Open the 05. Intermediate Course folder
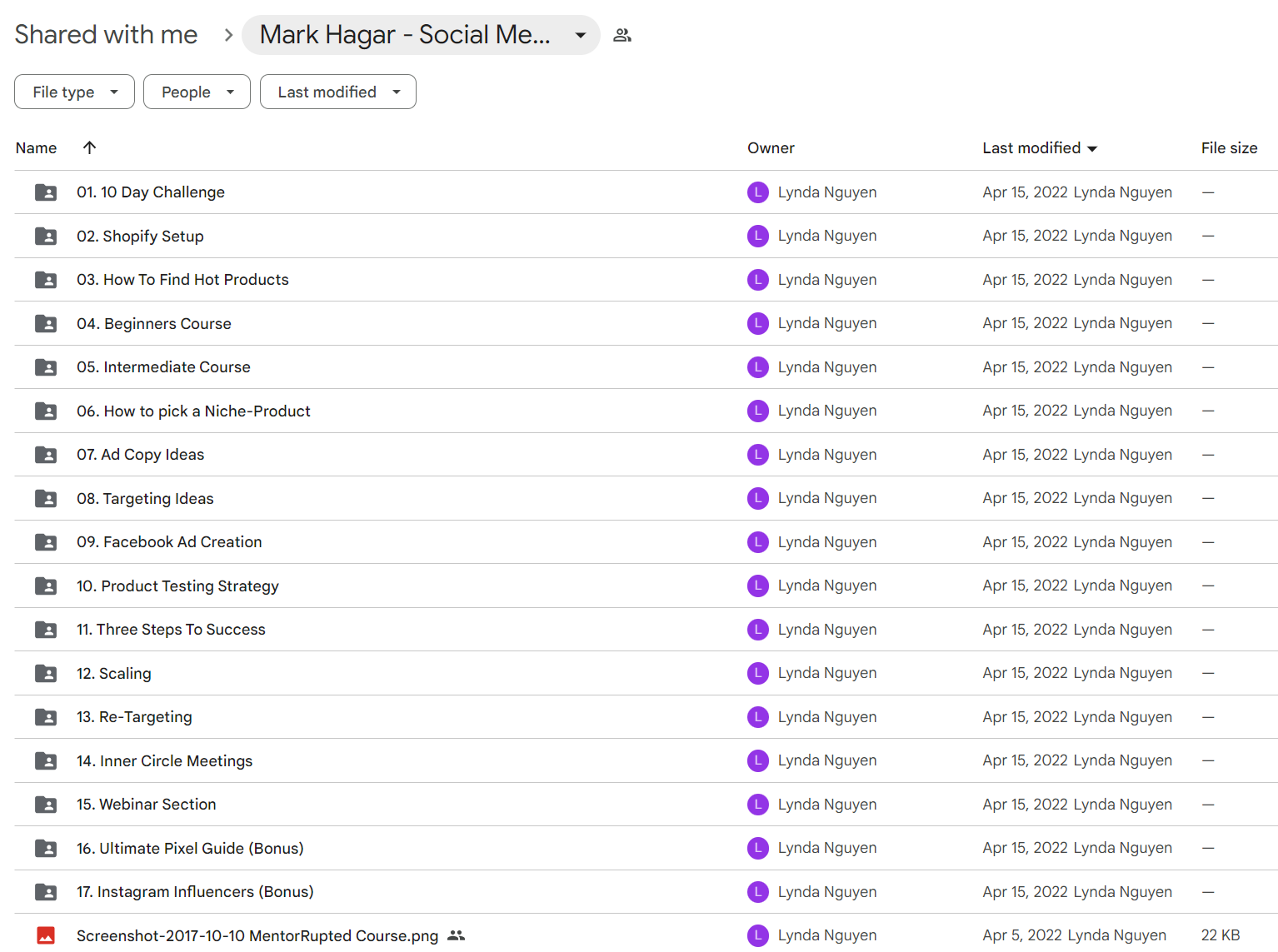The height and width of the screenshot is (952, 1278). coord(163,367)
